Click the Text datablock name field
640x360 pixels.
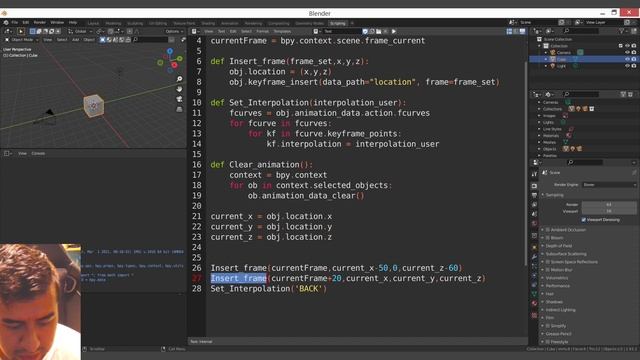tap(342, 31)
